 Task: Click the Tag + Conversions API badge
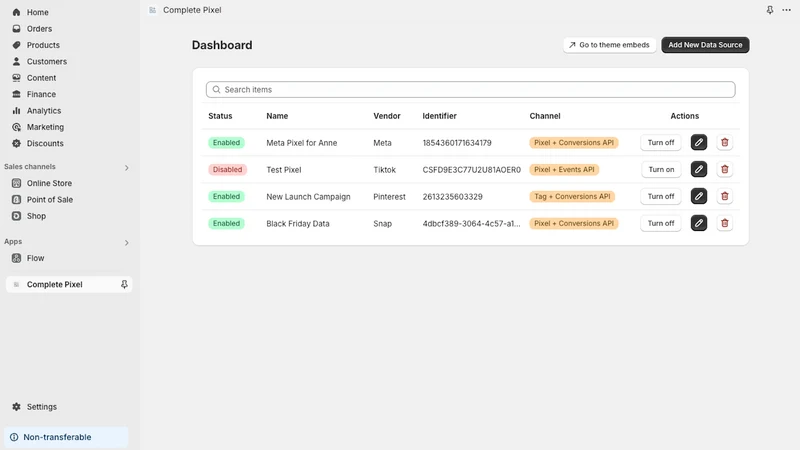click(572, 196)
